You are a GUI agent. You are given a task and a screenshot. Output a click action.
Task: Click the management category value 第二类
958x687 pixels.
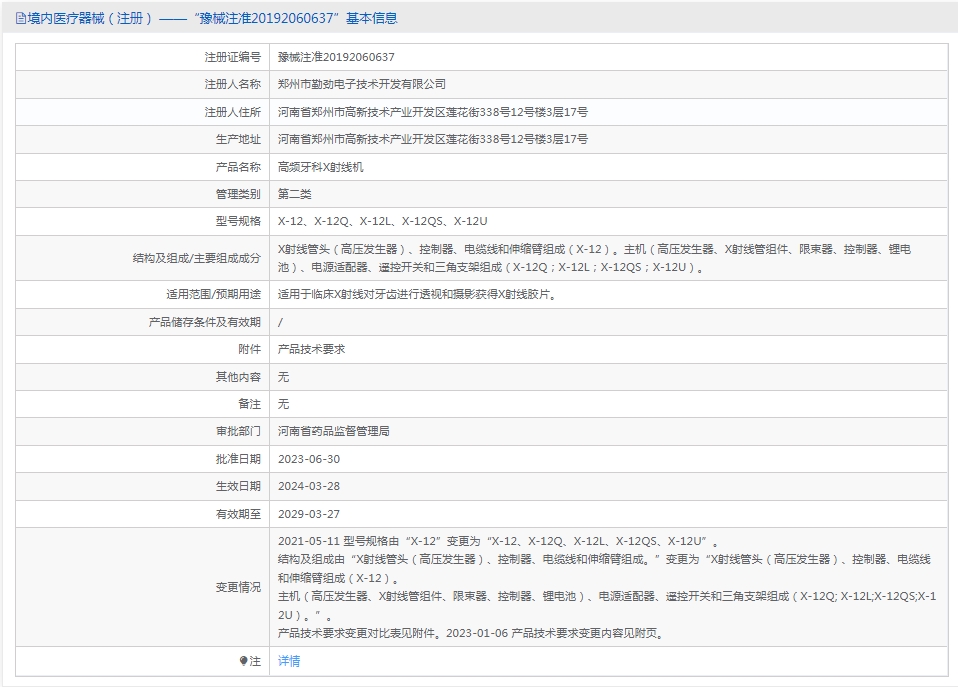pos(294,194)
